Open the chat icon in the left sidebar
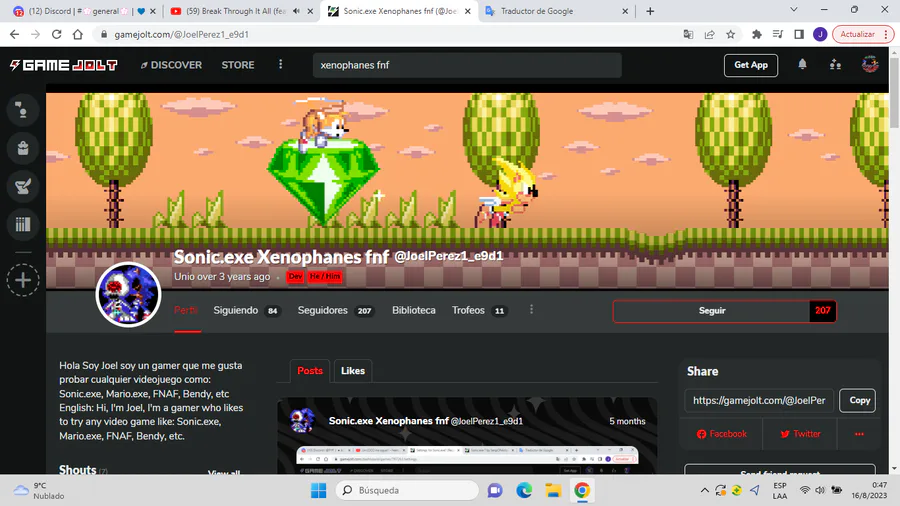 (23, 110)
